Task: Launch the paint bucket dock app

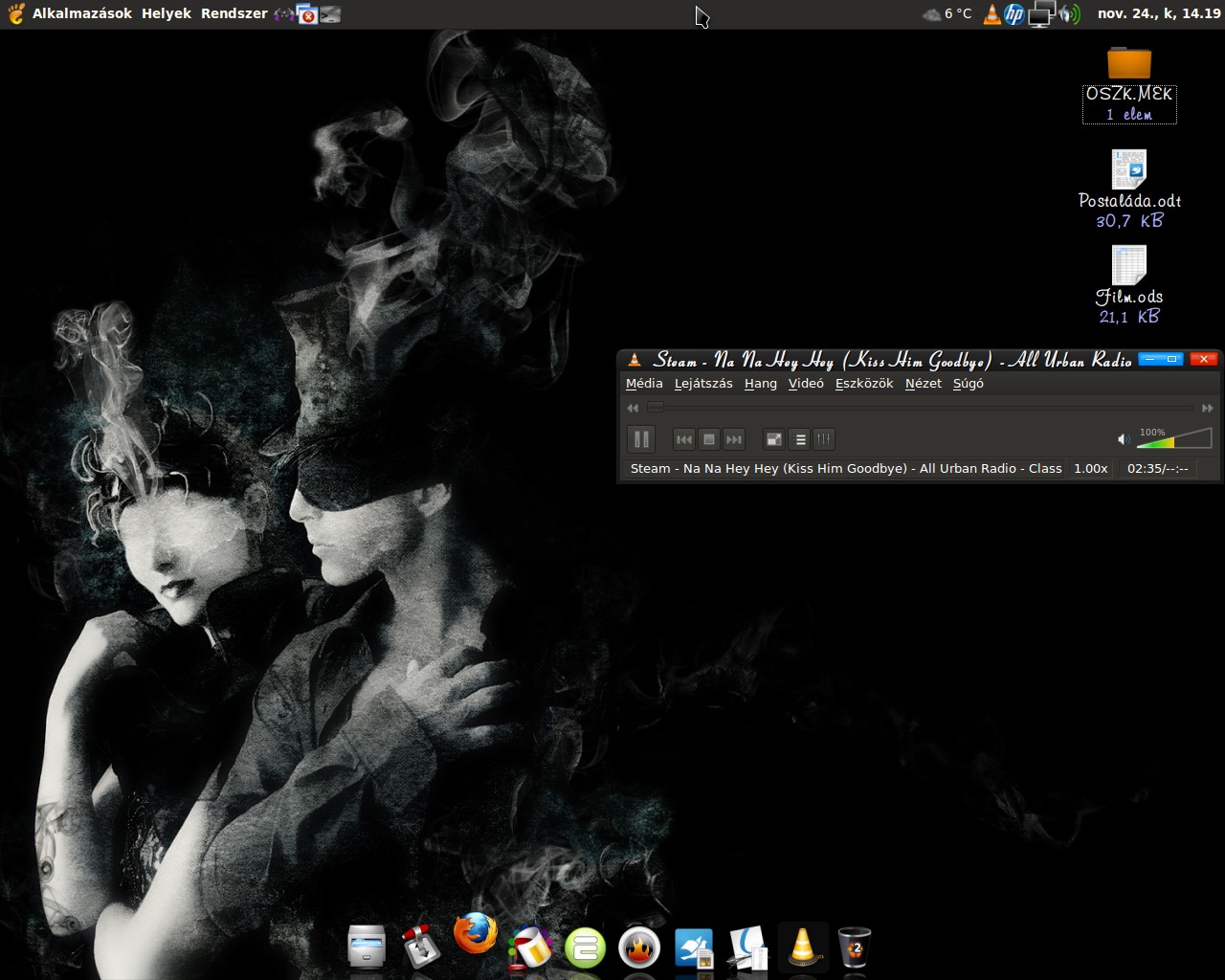Action: pyautogui.click(x=530, y=948)
